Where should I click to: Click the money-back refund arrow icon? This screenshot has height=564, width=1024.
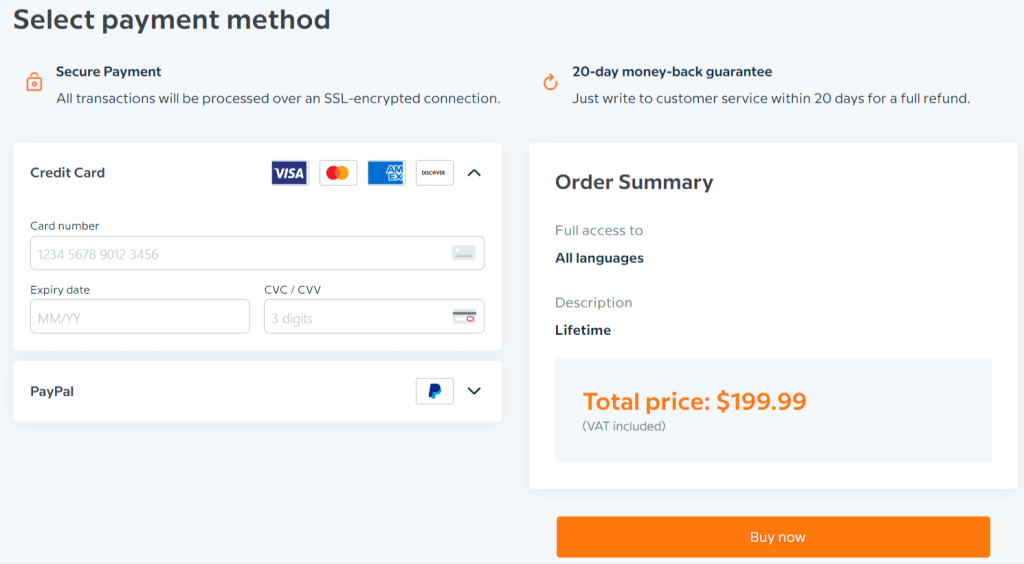pos(551,82)
